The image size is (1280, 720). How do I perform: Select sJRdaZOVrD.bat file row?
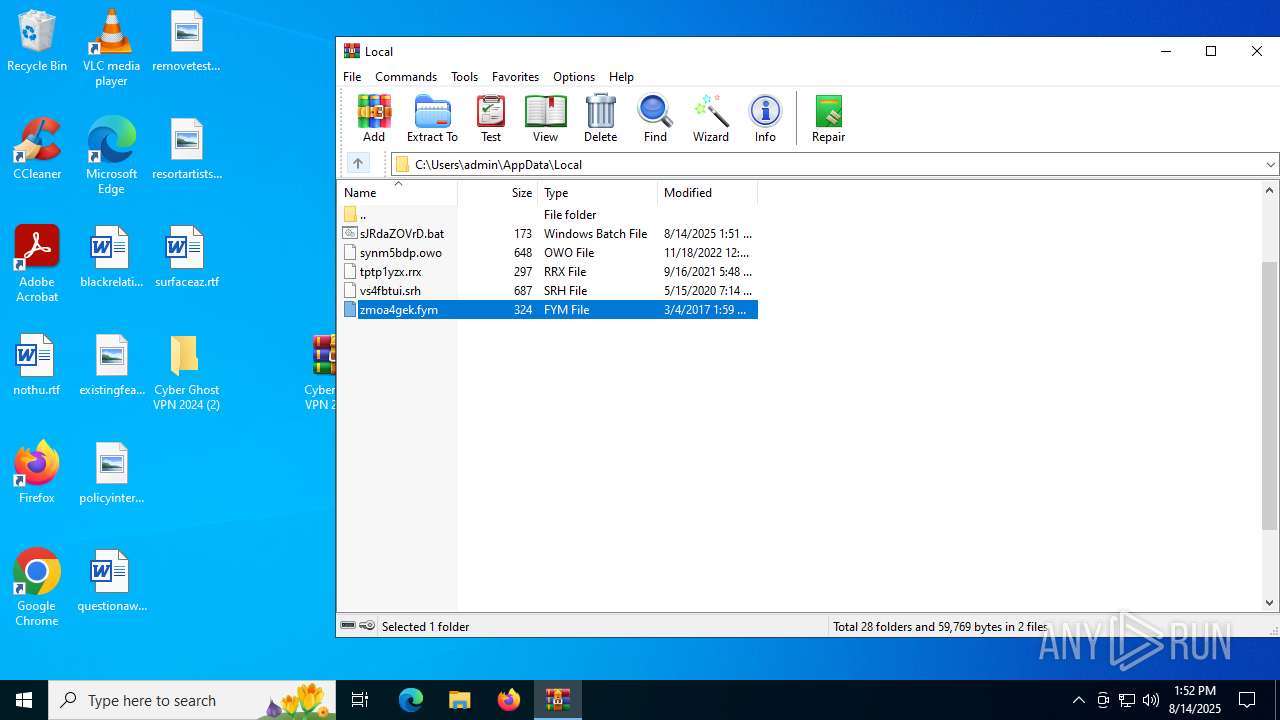548,233
